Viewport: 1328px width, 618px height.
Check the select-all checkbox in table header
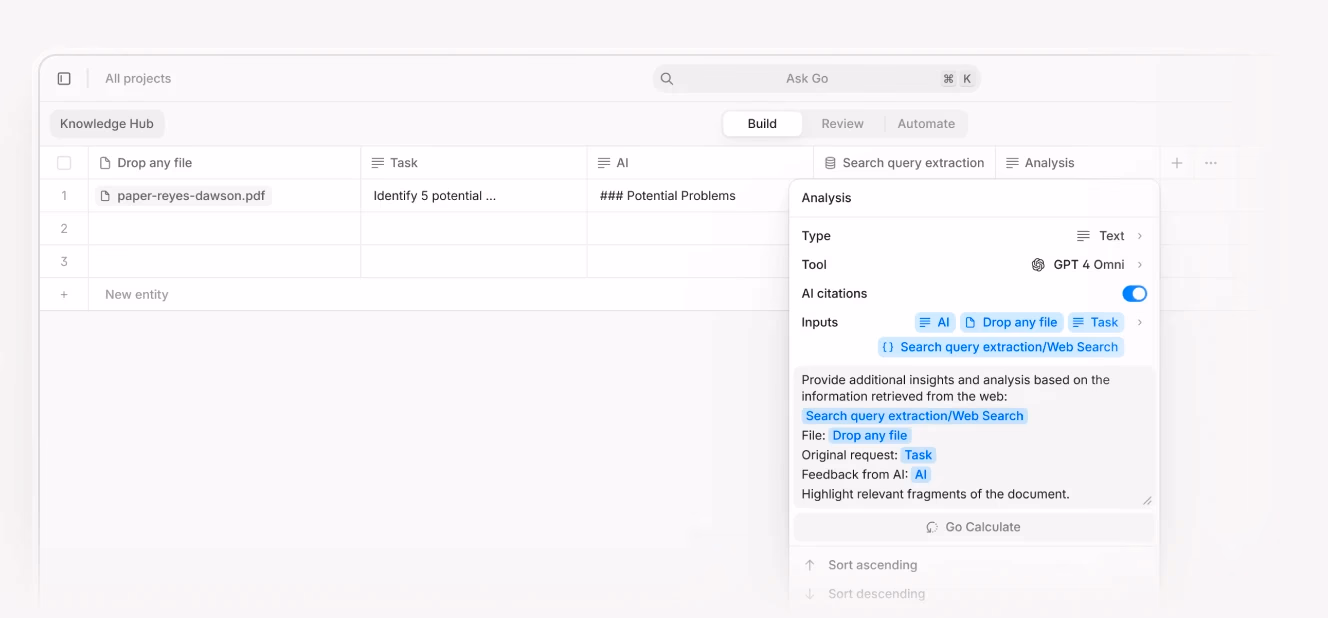64,163
